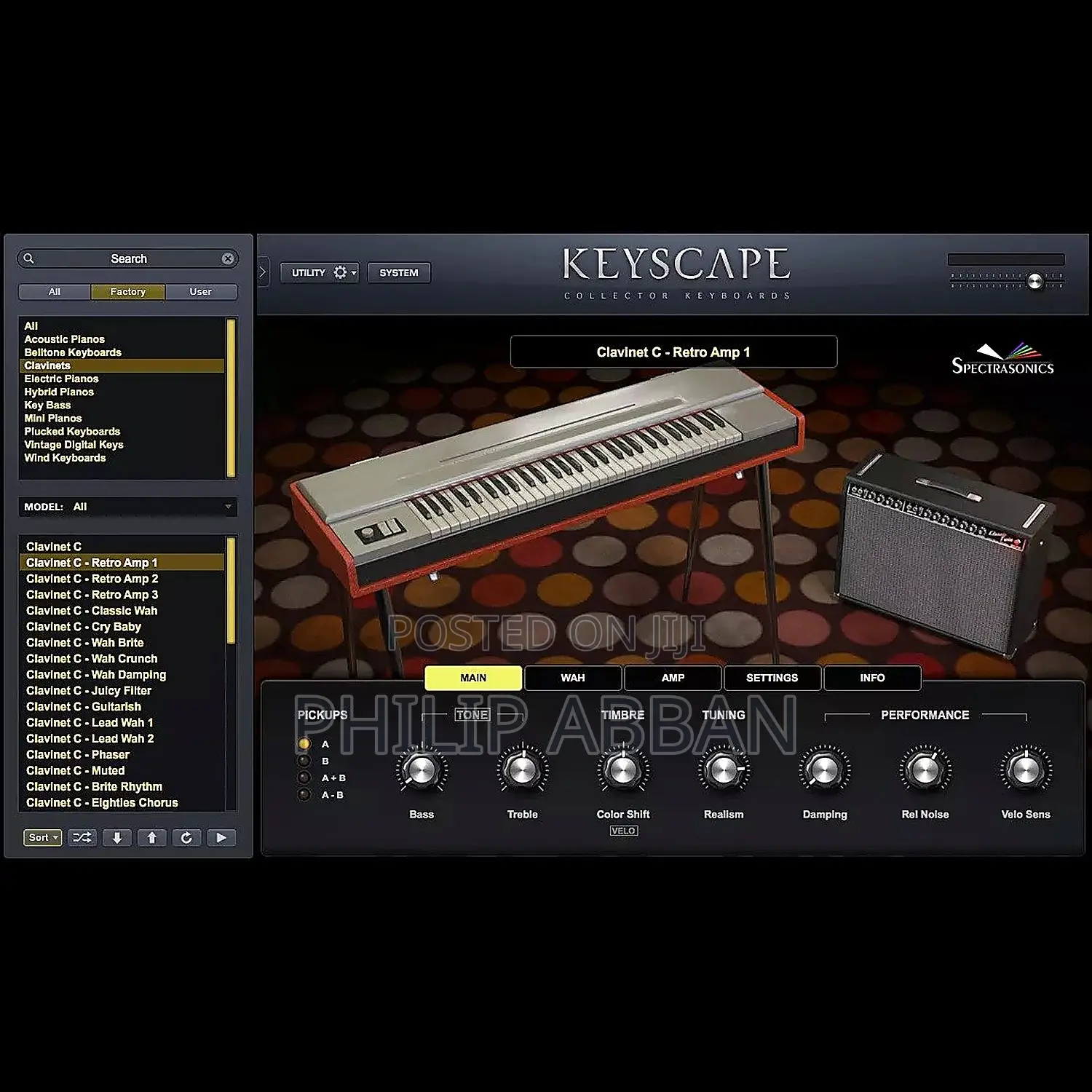This screenshot has height=1092, width=1092.
Task: Go to next patch with down arrow
Action: [x=116, y=838]
